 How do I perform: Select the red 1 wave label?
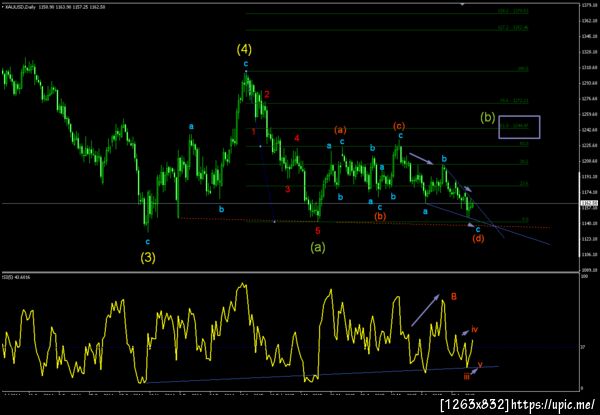253,132
